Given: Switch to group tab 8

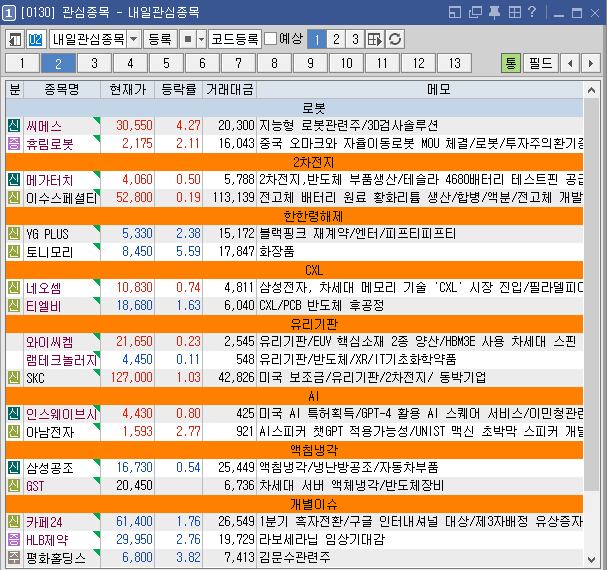Looking at the screenshot, I should [274, 63].
